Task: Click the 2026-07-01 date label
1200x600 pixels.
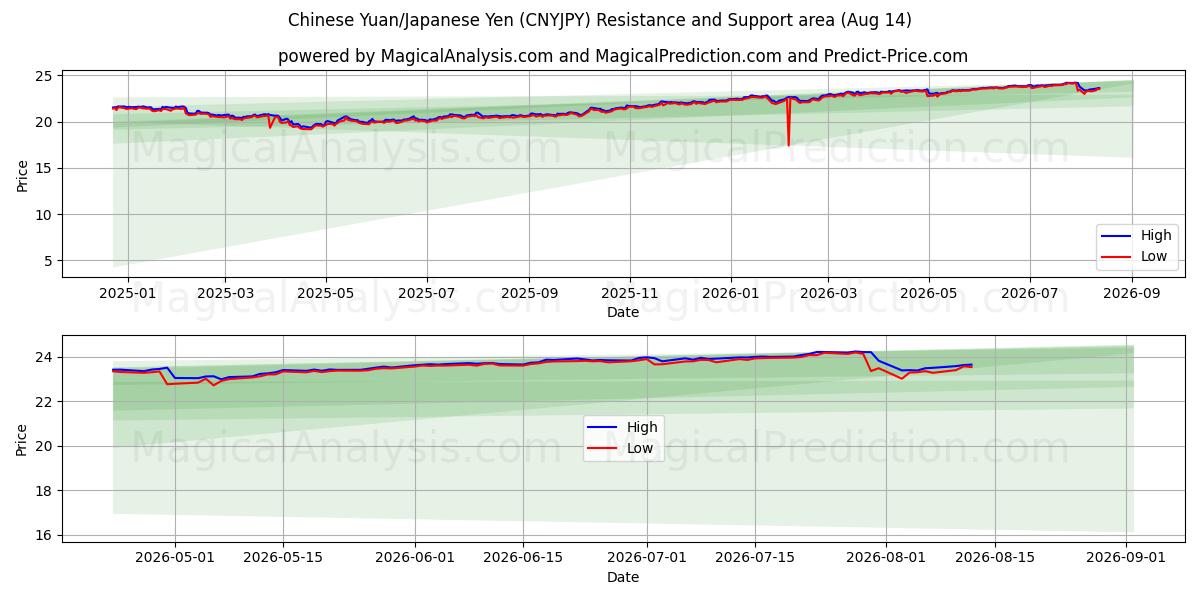Action: click(646, 559)
